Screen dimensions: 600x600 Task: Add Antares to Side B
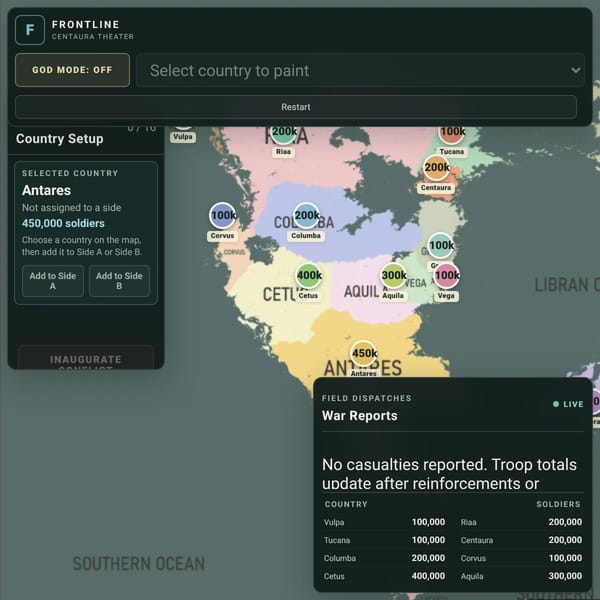coord(119,281)
